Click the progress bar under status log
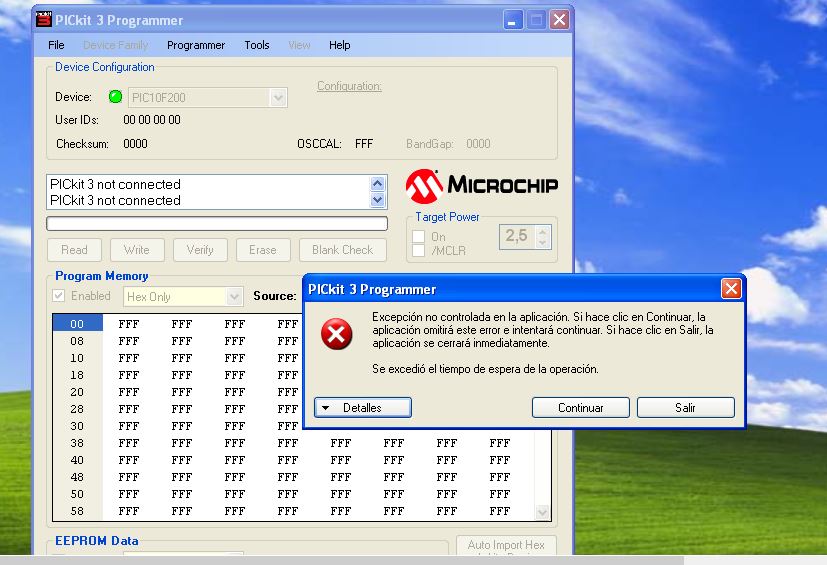 coord(217,224)
